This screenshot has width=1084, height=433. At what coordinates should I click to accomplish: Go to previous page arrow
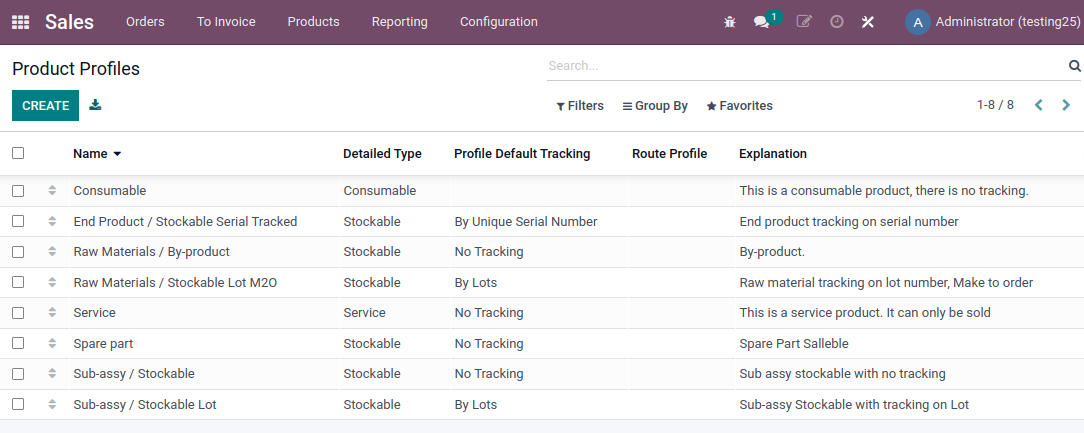1039,105
